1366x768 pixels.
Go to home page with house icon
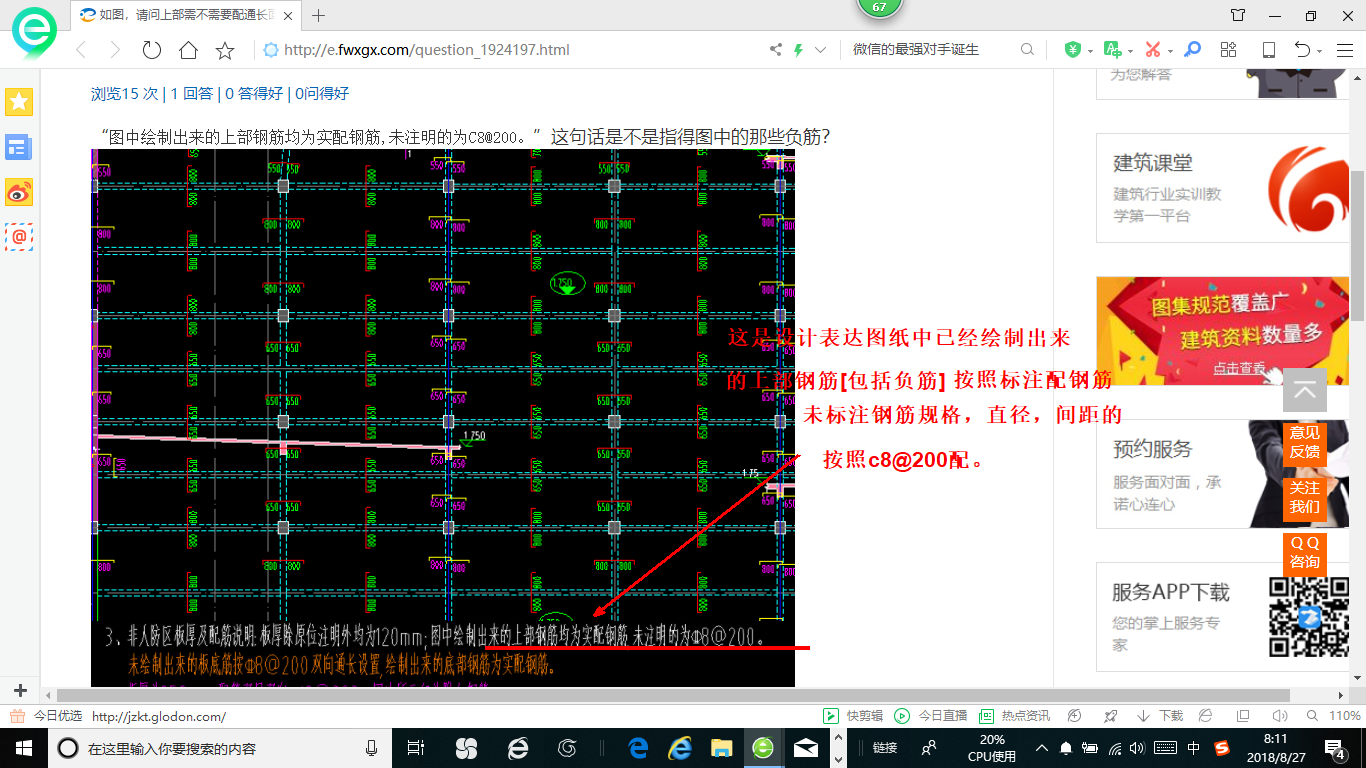click(x=188, y=50)
